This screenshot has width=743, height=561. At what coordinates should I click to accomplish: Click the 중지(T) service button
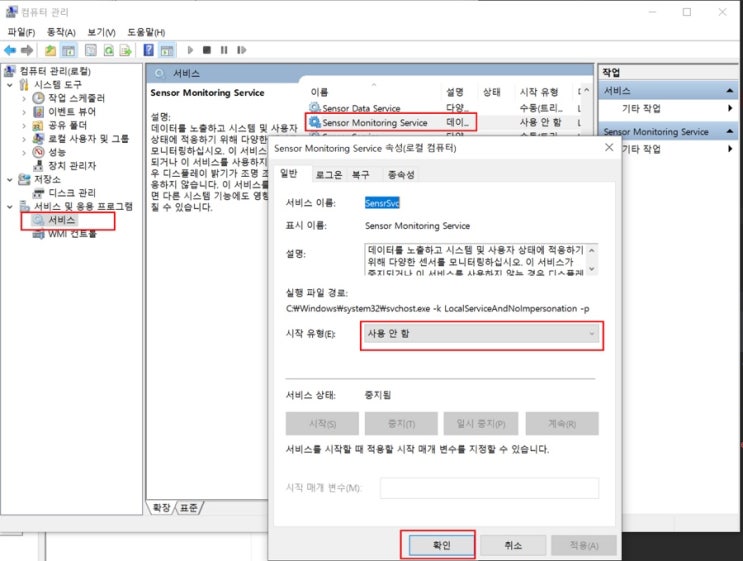pyautogui.click(x=401, y=424)
